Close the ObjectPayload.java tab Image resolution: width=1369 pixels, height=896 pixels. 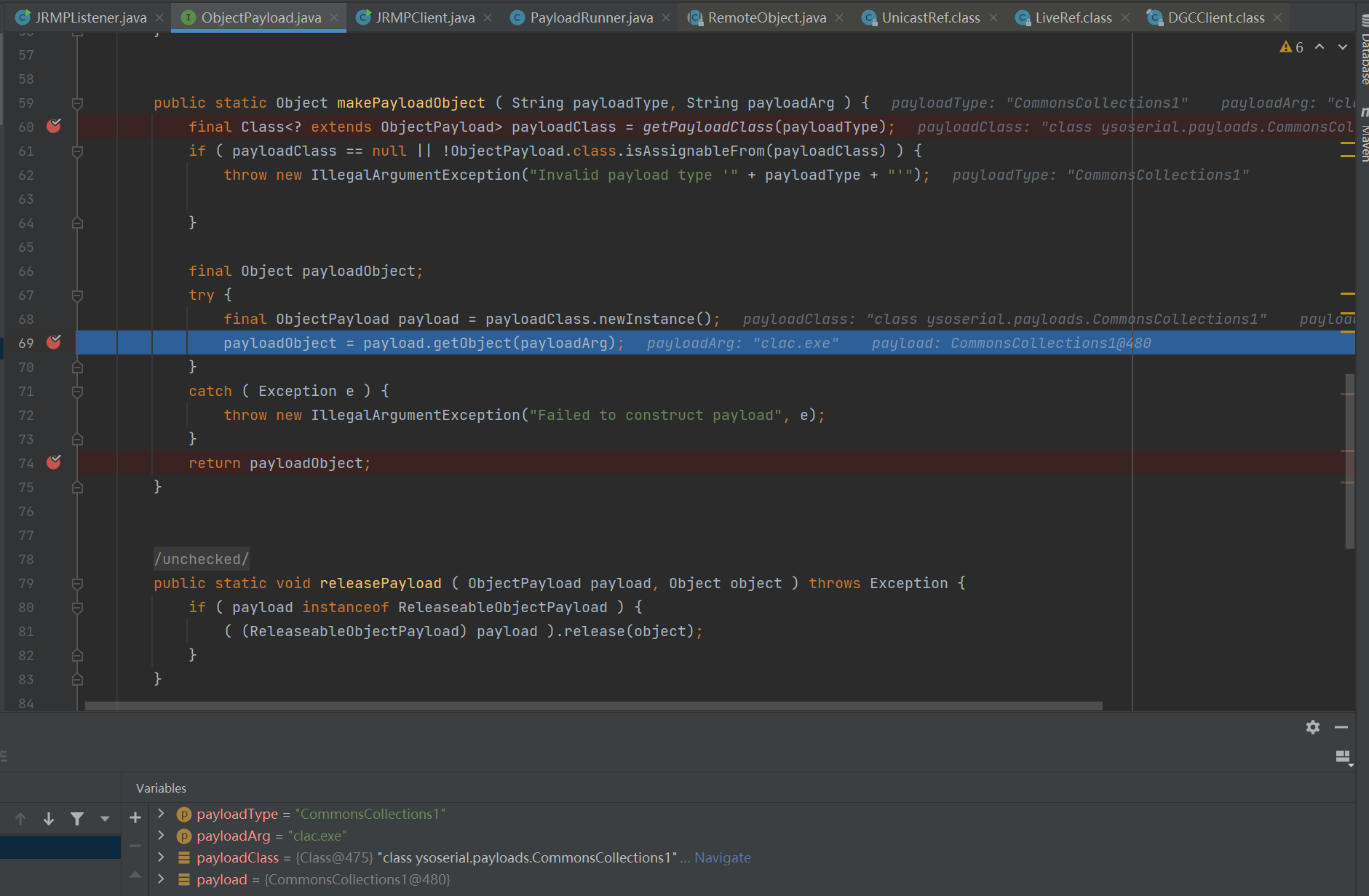[x=334, y=17]
